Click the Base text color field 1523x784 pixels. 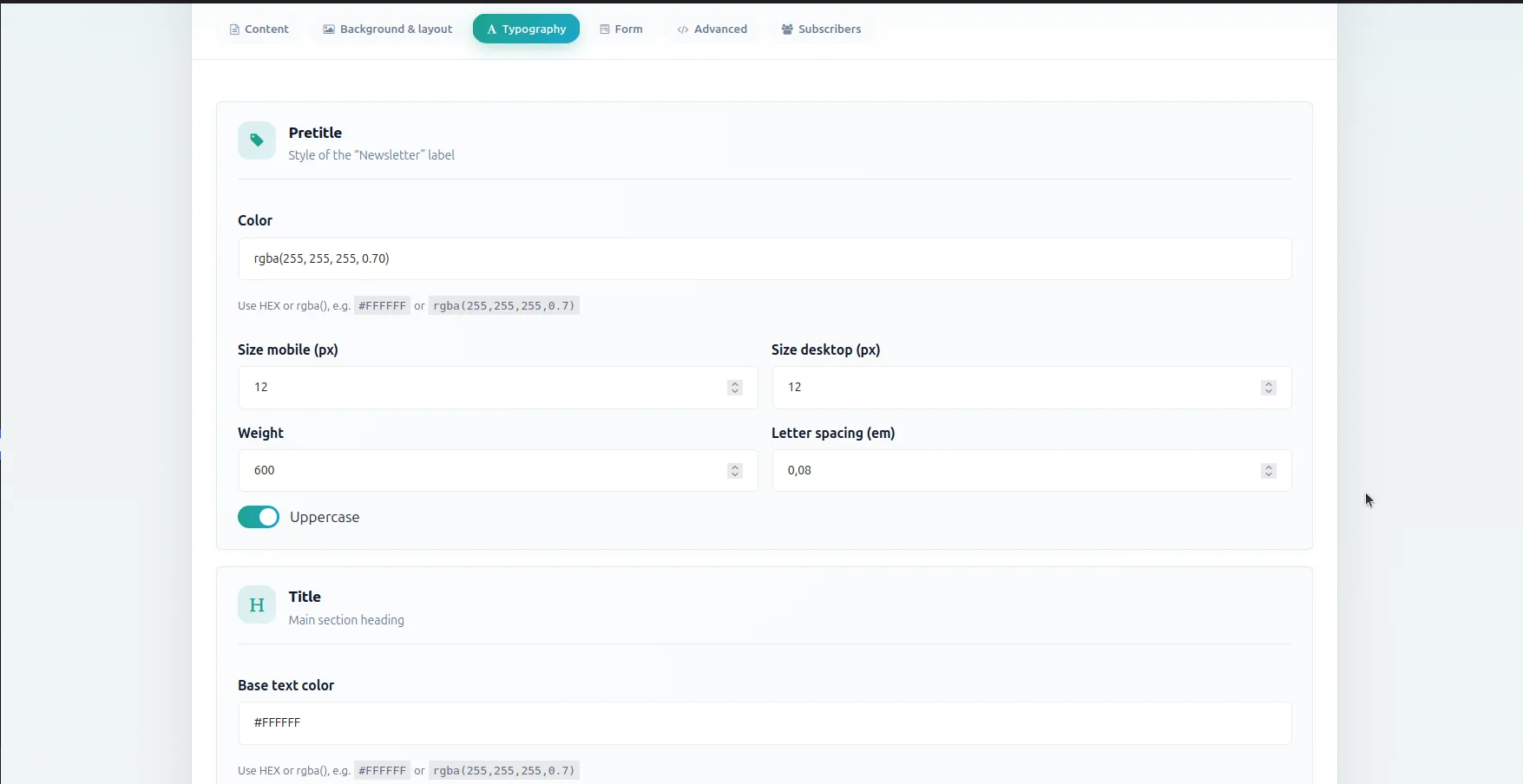[x=765, y=723]
